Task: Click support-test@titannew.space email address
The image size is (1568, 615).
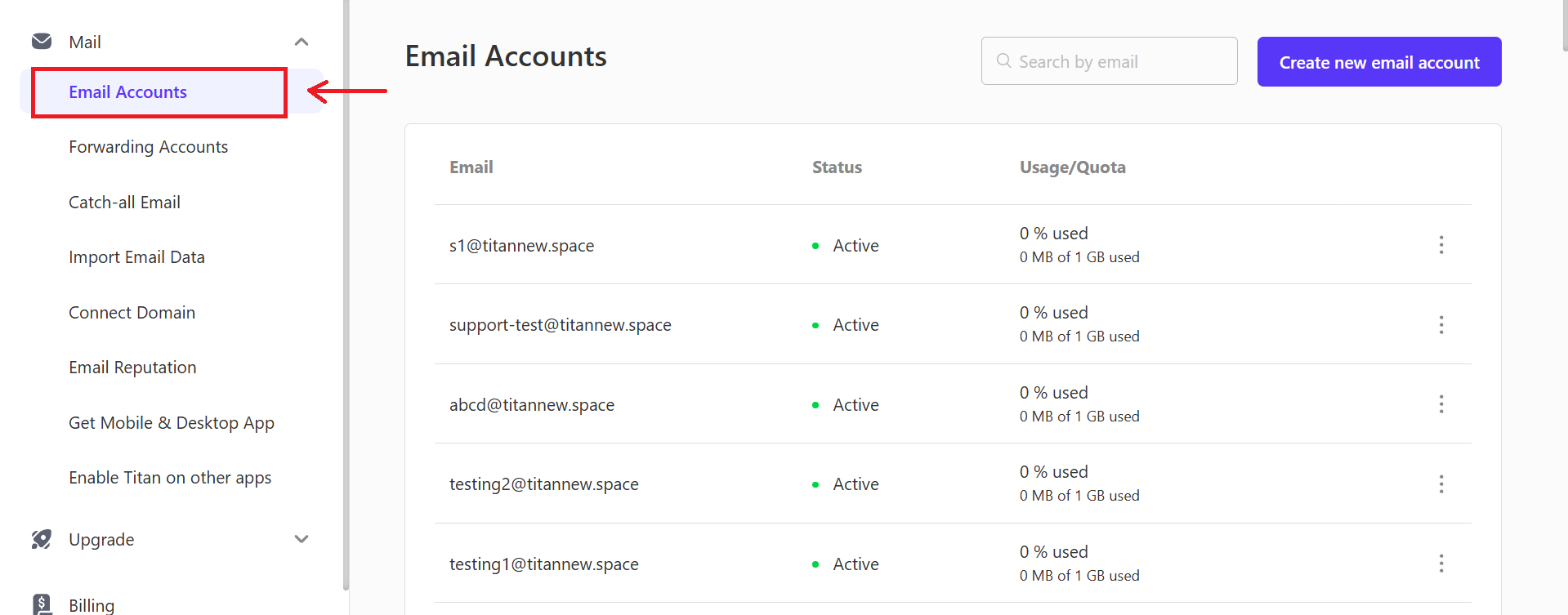Action: coord(561,325)
